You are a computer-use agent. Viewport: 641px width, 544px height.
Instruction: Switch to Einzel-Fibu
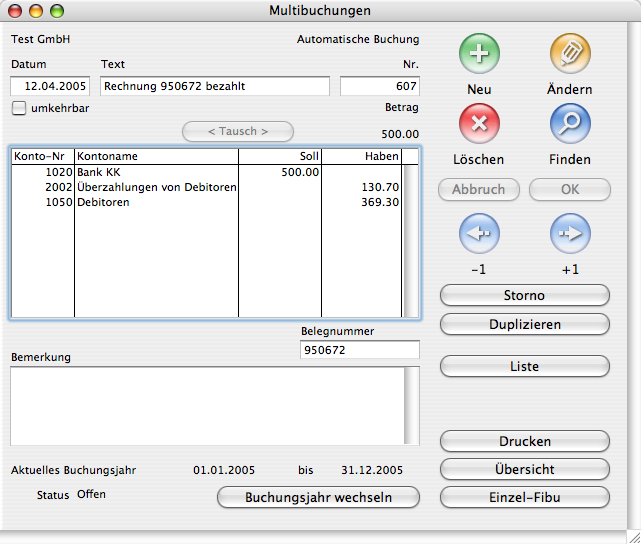[x=524, y=497]
